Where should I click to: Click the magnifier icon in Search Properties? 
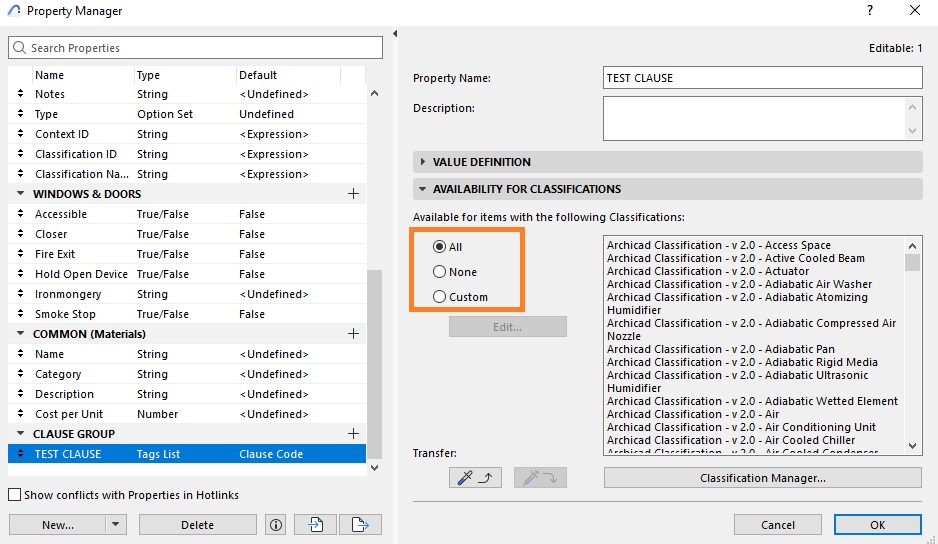pyautogui.click(x=20, y=48)
